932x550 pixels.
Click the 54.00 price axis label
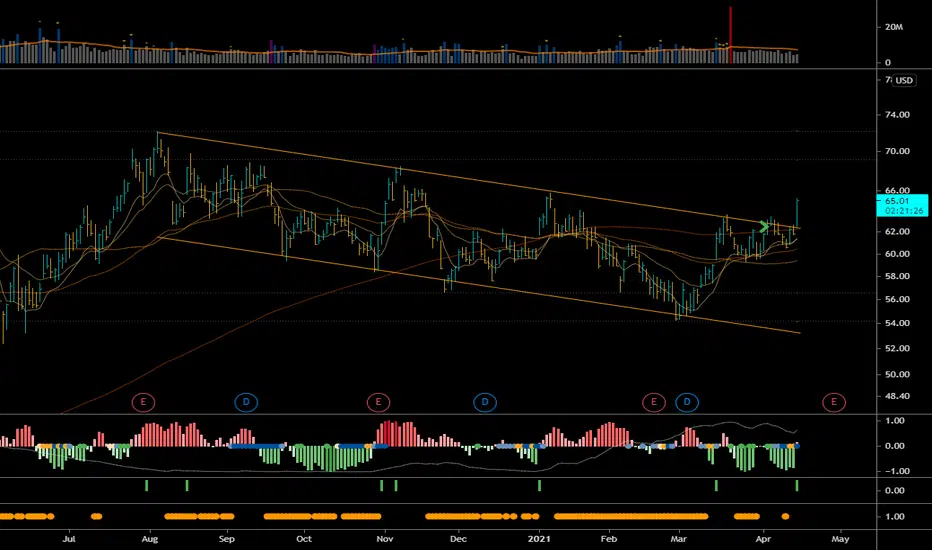point(898,323)
